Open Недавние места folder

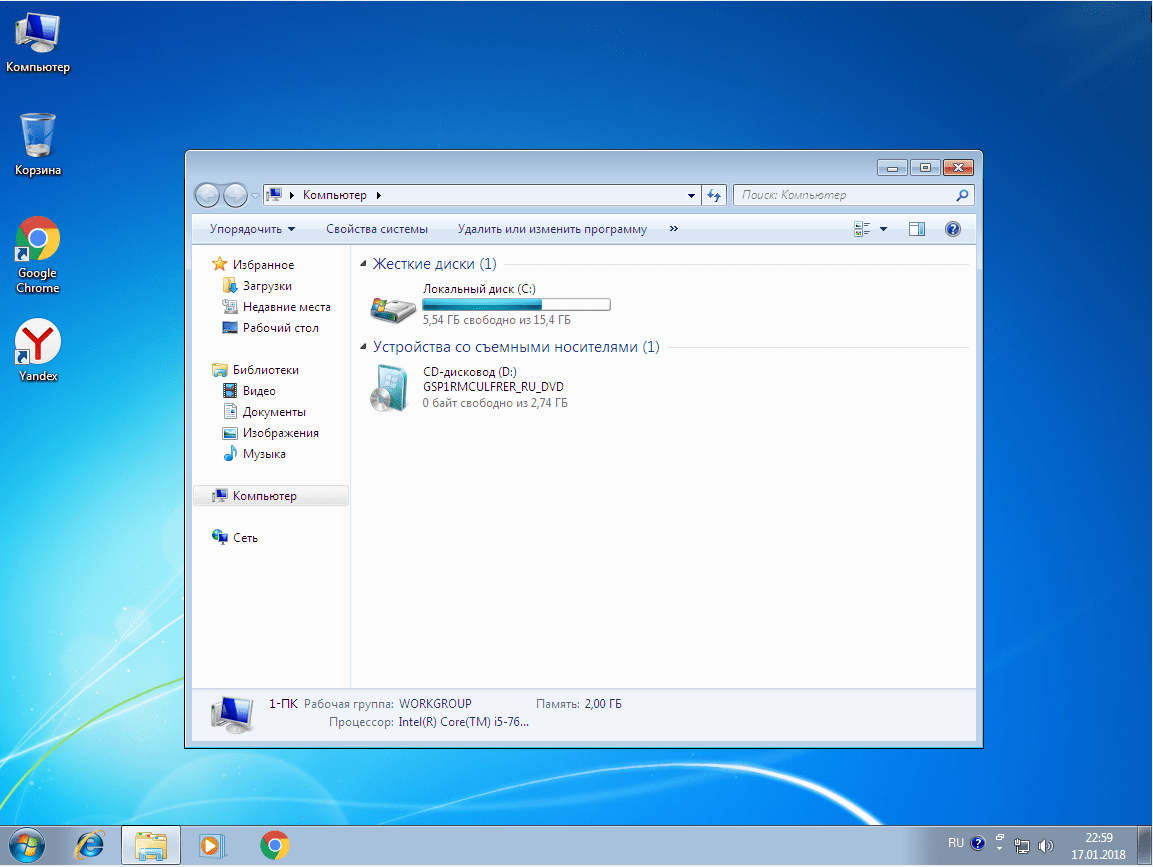click(276, 307)
